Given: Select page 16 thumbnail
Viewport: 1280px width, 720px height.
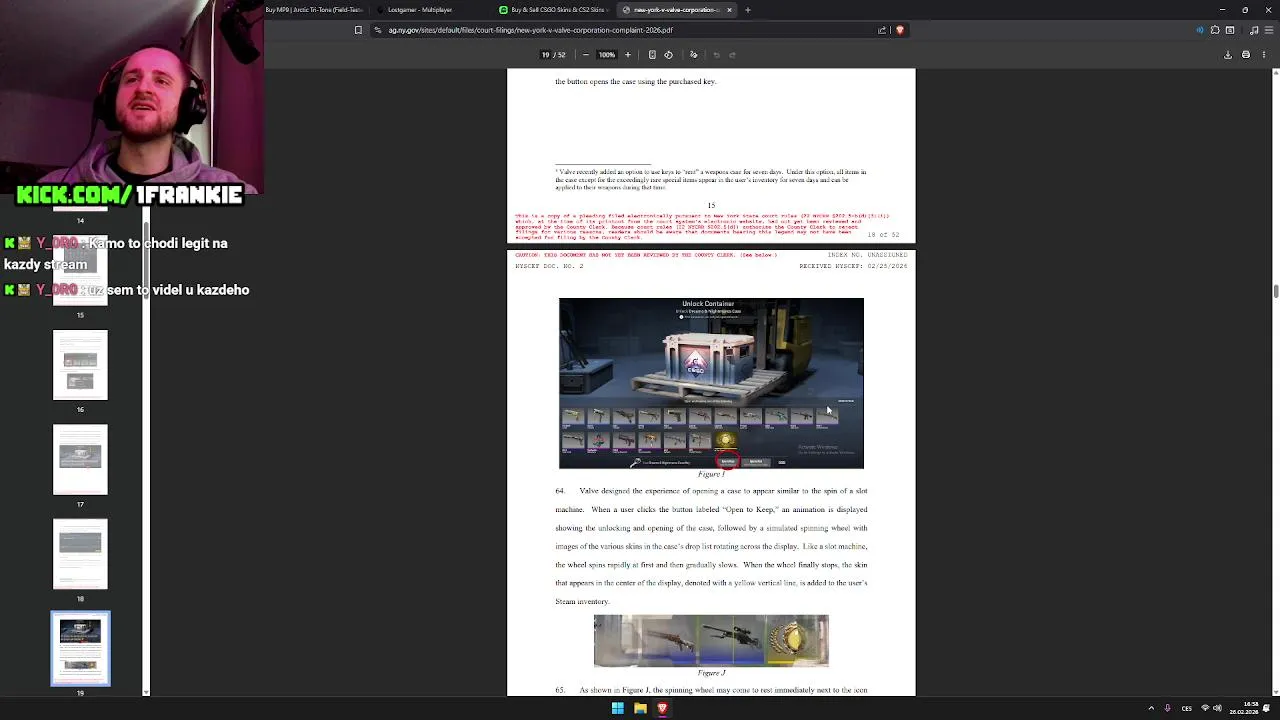Looking at the screenshot, I should [80, 365].
